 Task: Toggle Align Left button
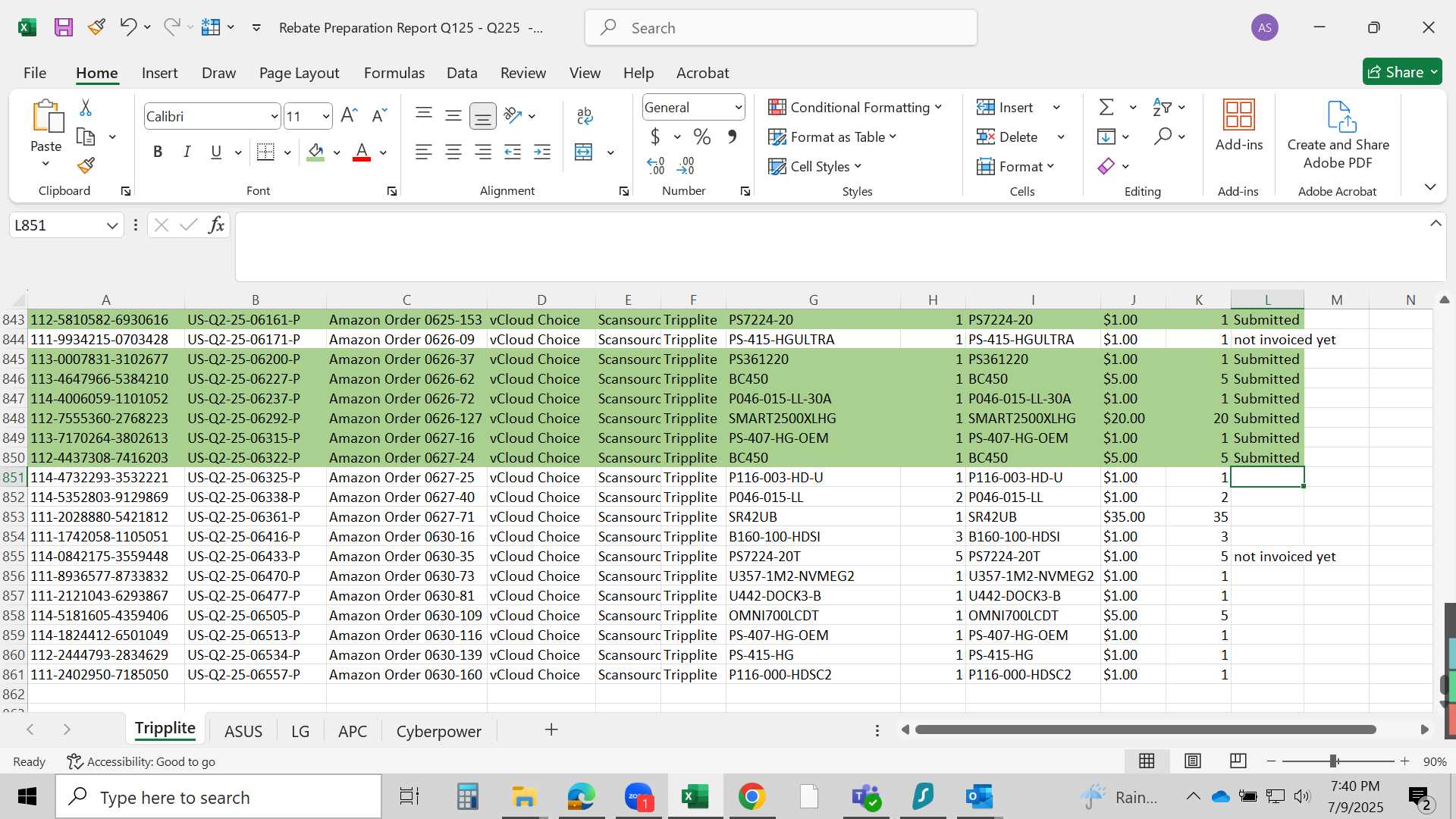(x=424, y=152)
